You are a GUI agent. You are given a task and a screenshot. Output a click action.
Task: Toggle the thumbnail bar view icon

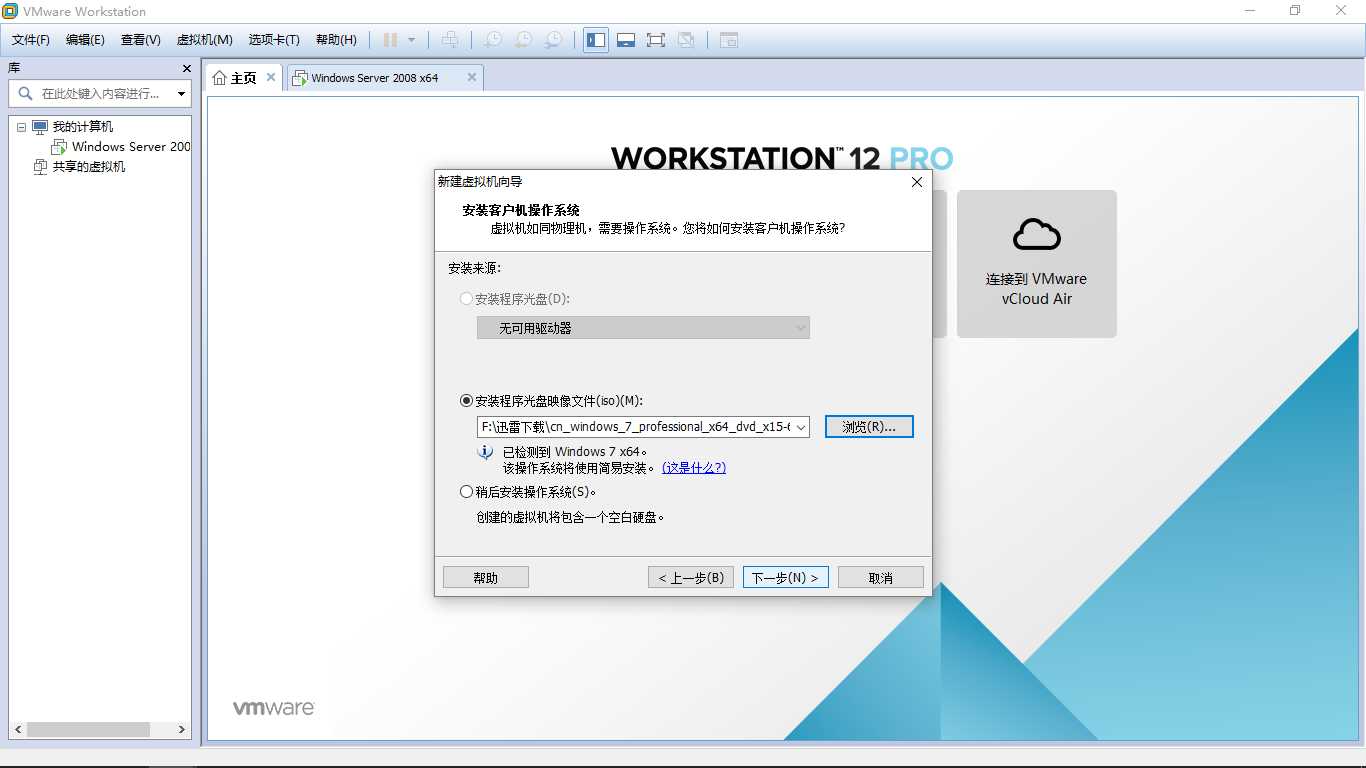[x=626, y=40]
